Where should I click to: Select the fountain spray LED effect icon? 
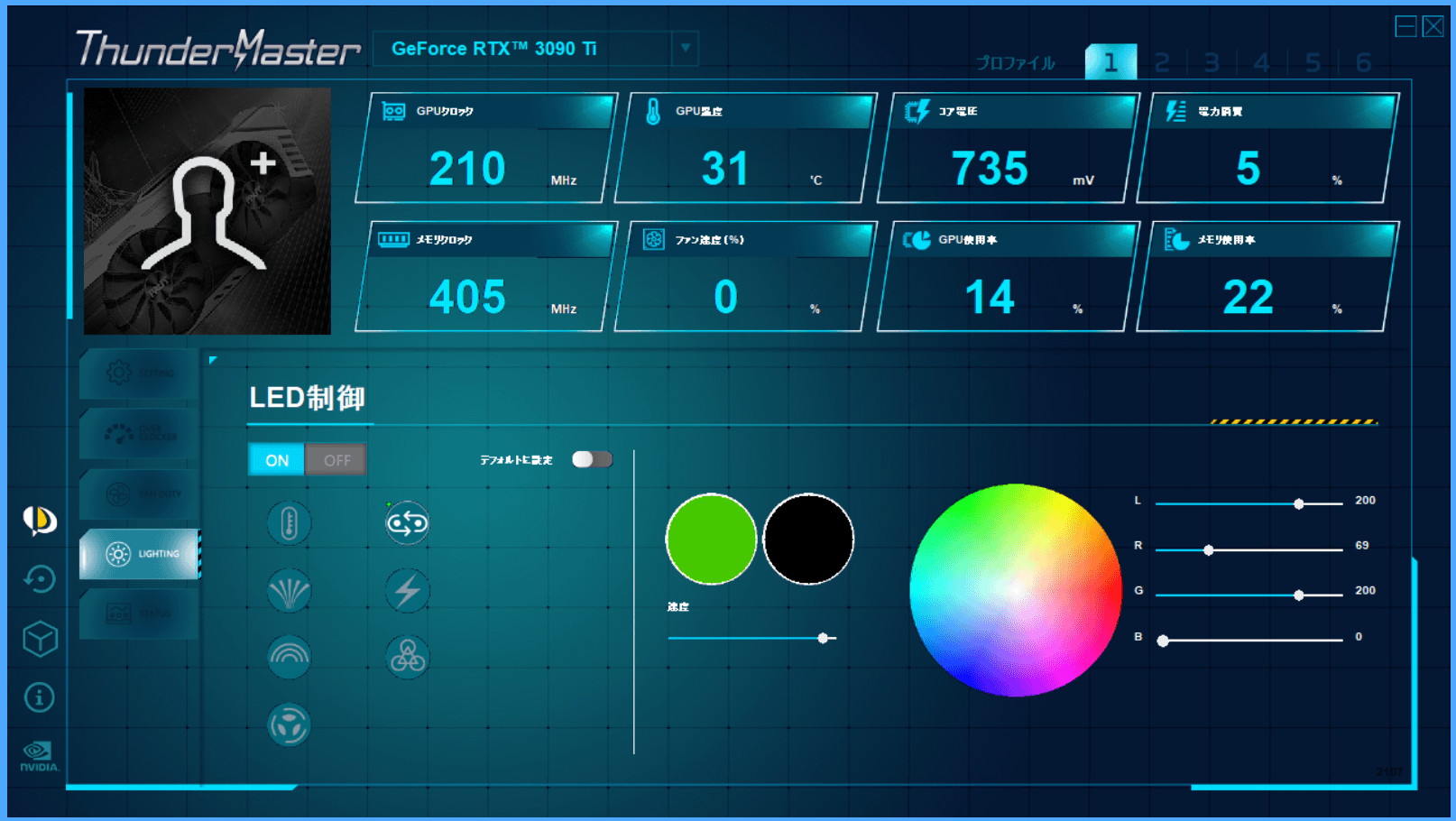point(289,592)
